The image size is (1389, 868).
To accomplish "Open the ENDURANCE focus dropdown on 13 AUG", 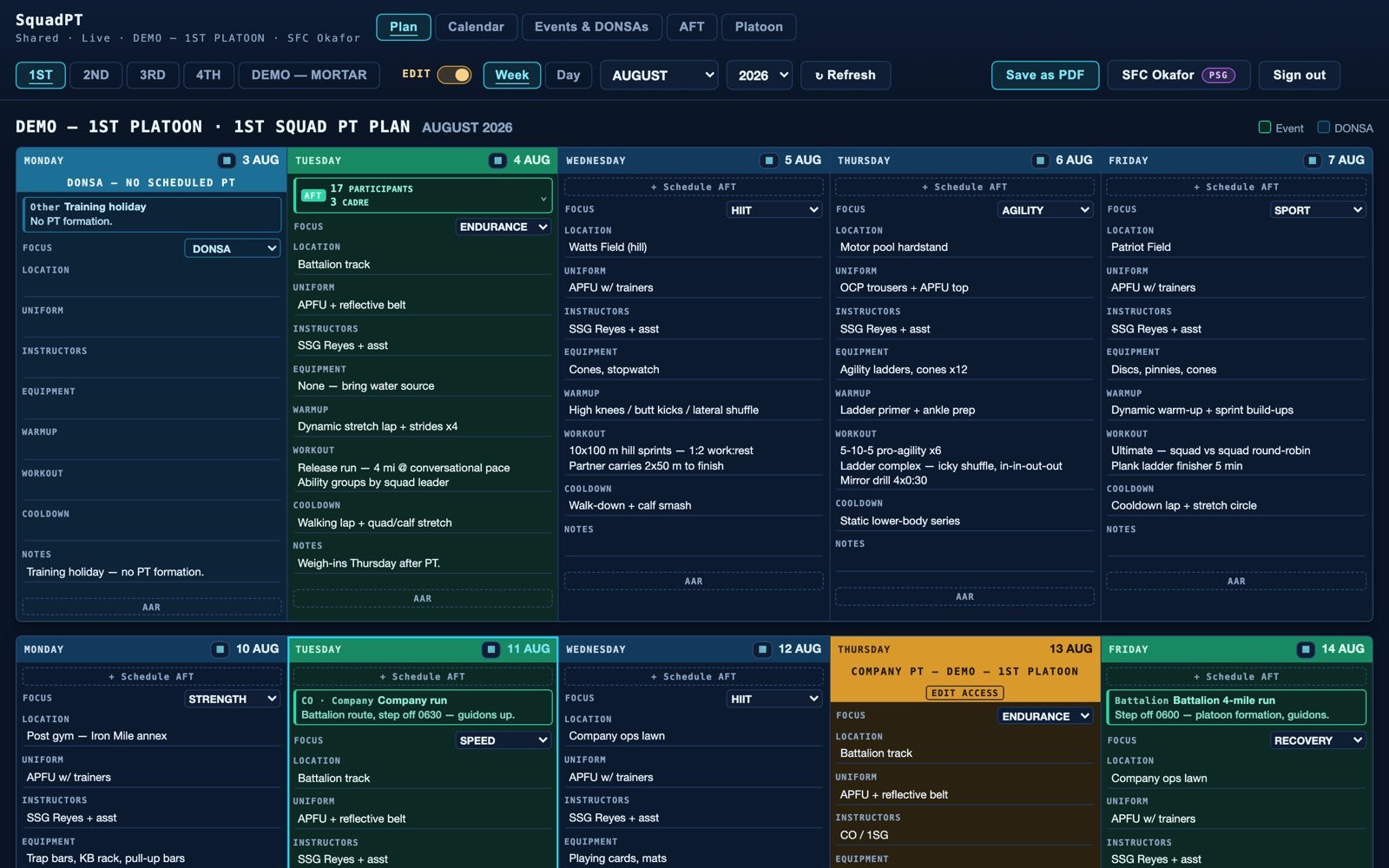I will (x=1045, y=716).
